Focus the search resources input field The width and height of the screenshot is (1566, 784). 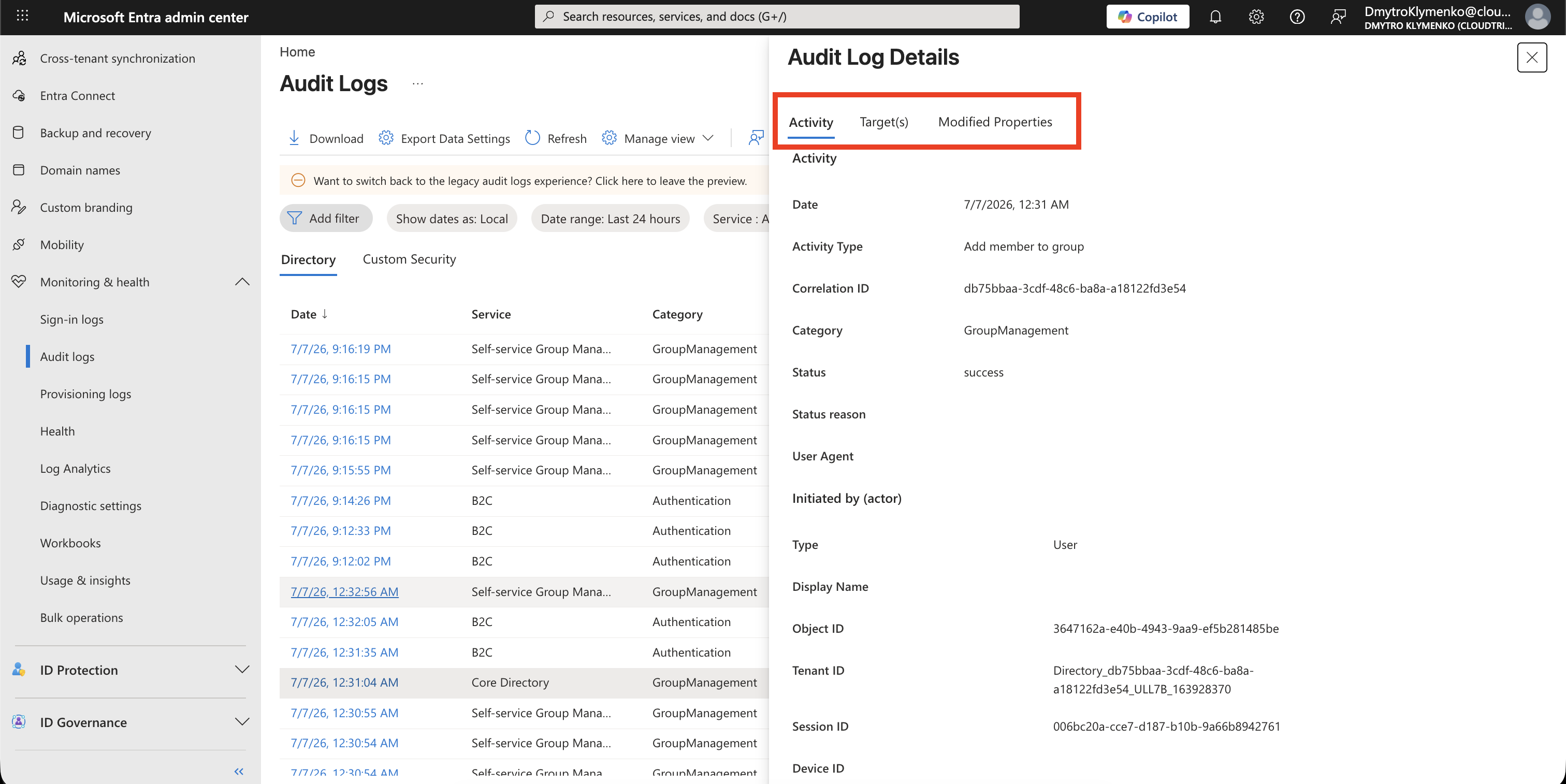(x=777, y=17)
